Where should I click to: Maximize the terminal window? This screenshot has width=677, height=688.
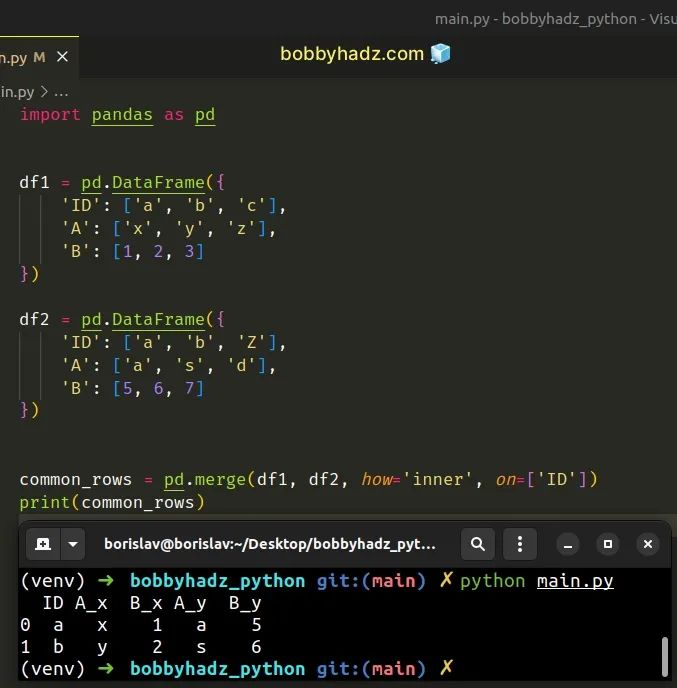(x=608, y=544)
